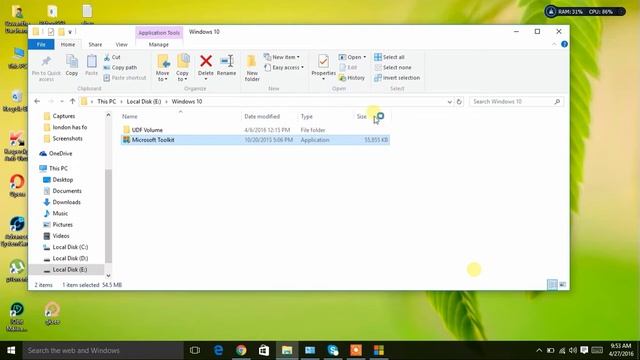The image size is (640, 360).
Task: Sort by Date modified column
Action: [x=262, y=116]
